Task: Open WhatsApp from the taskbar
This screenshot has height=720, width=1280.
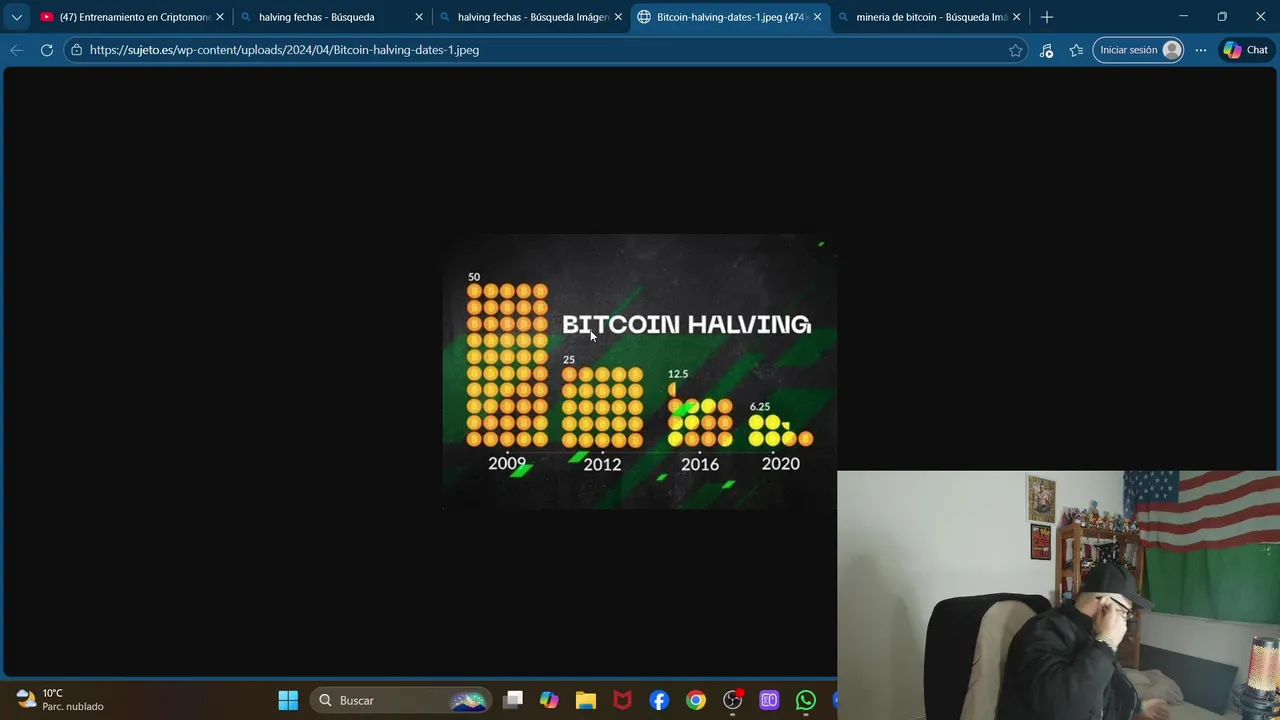Action: coord(806,700)
